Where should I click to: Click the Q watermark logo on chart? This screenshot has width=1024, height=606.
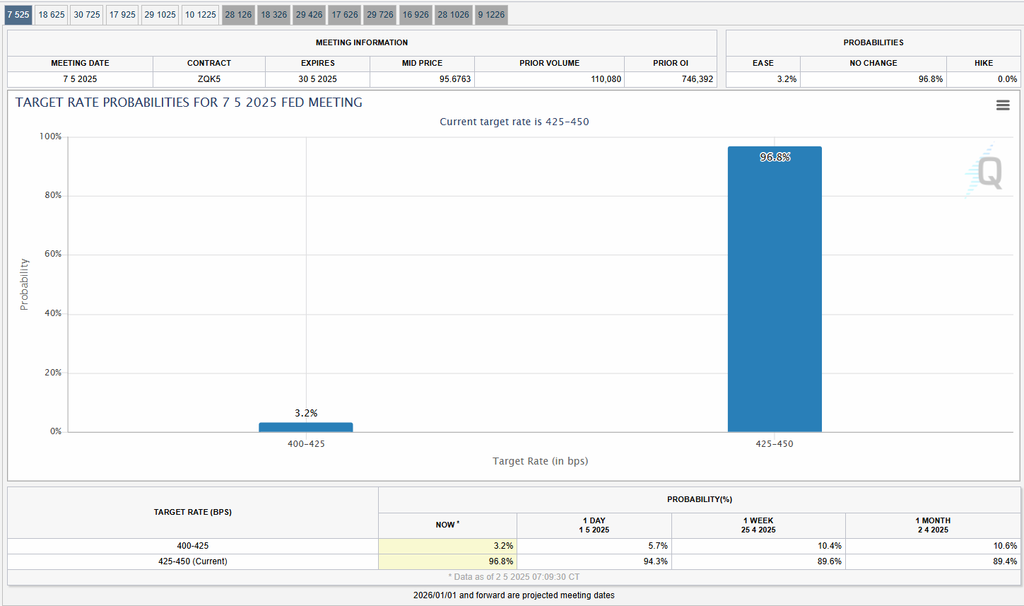986,173
